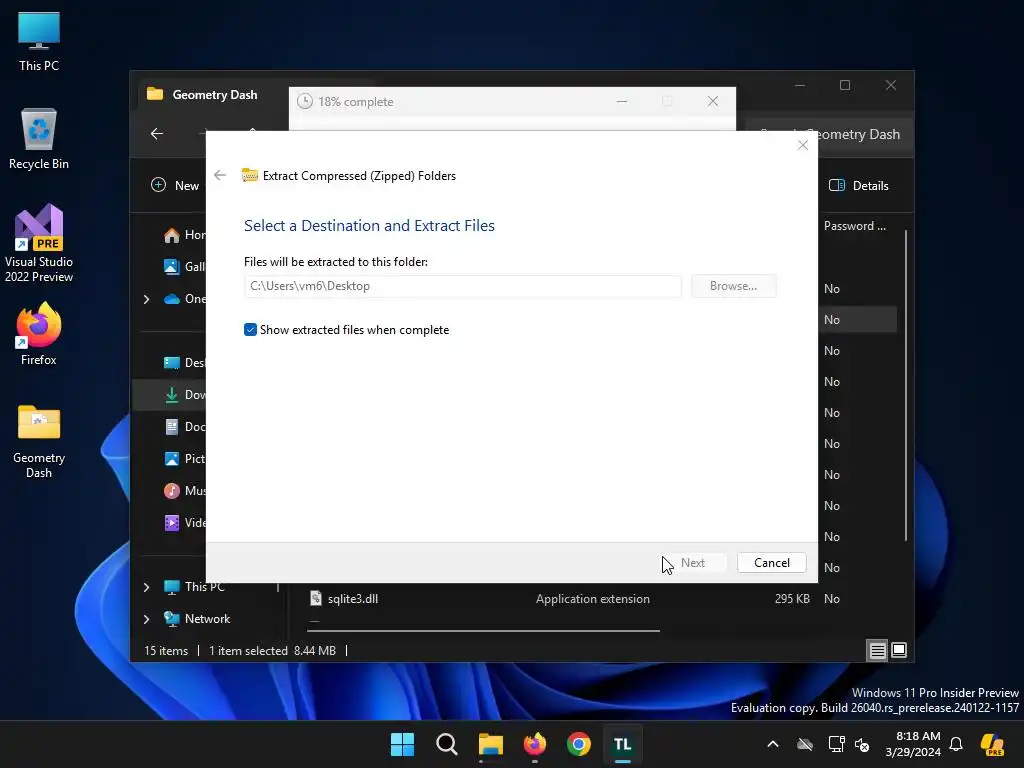This screenshot has width=1024, height=768.
Task: Close the extract wizard dialog
Action: point(803,145)
